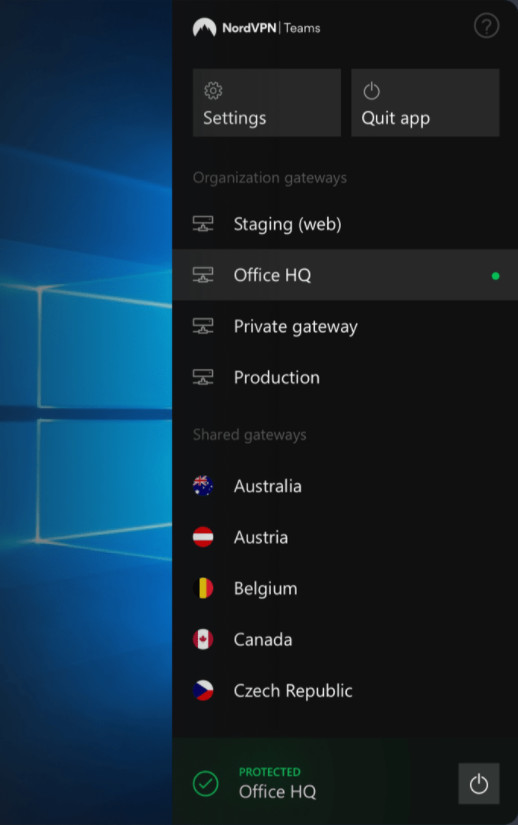The image size is (518, 825).
Task: Click the Canada flag icon
Action: 203,639
